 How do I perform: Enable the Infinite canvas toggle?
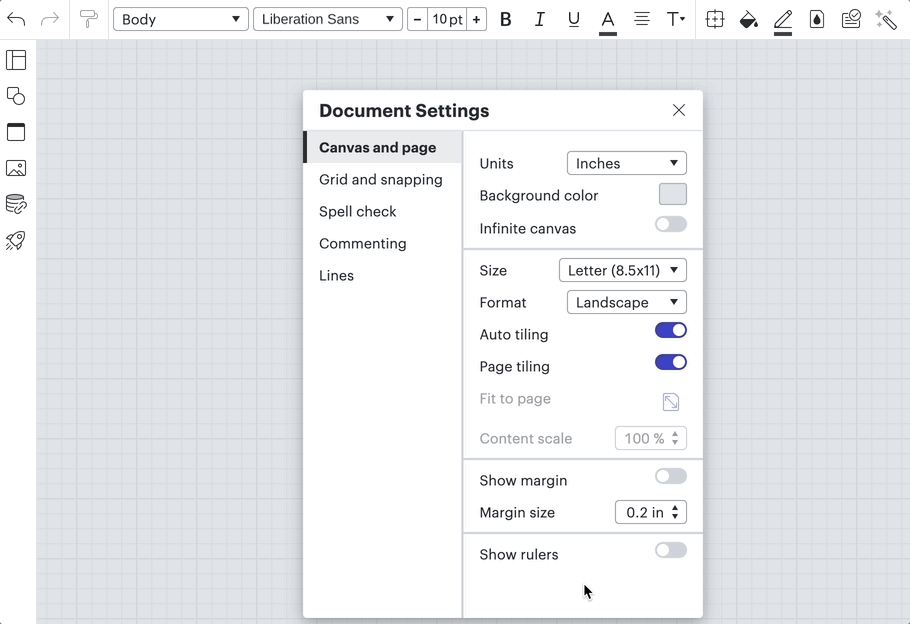click(671, 225)
